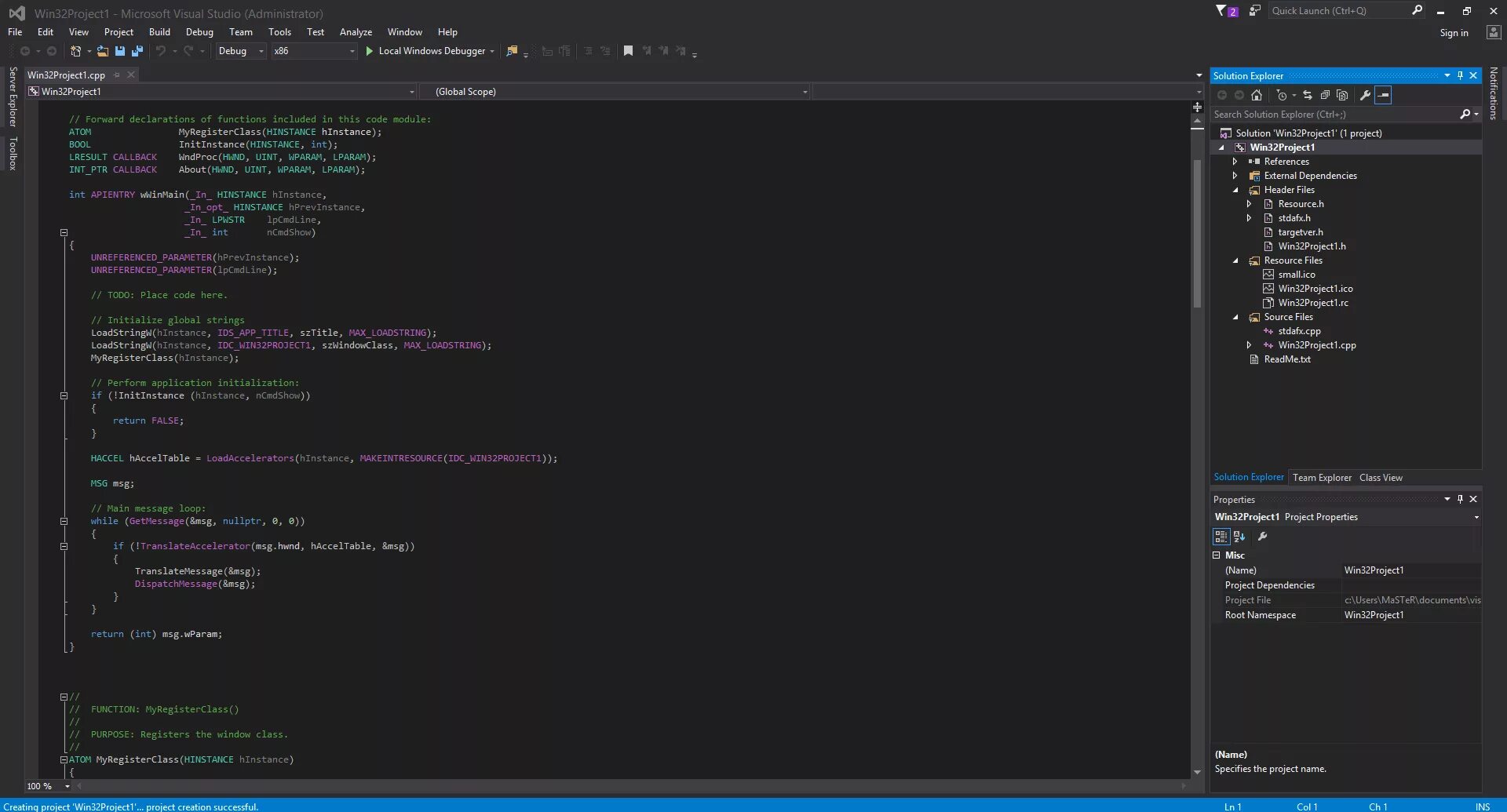Click the Save All icon on the toolbar
Viewport: 1507px width, 812px height.
coord(137,50)
